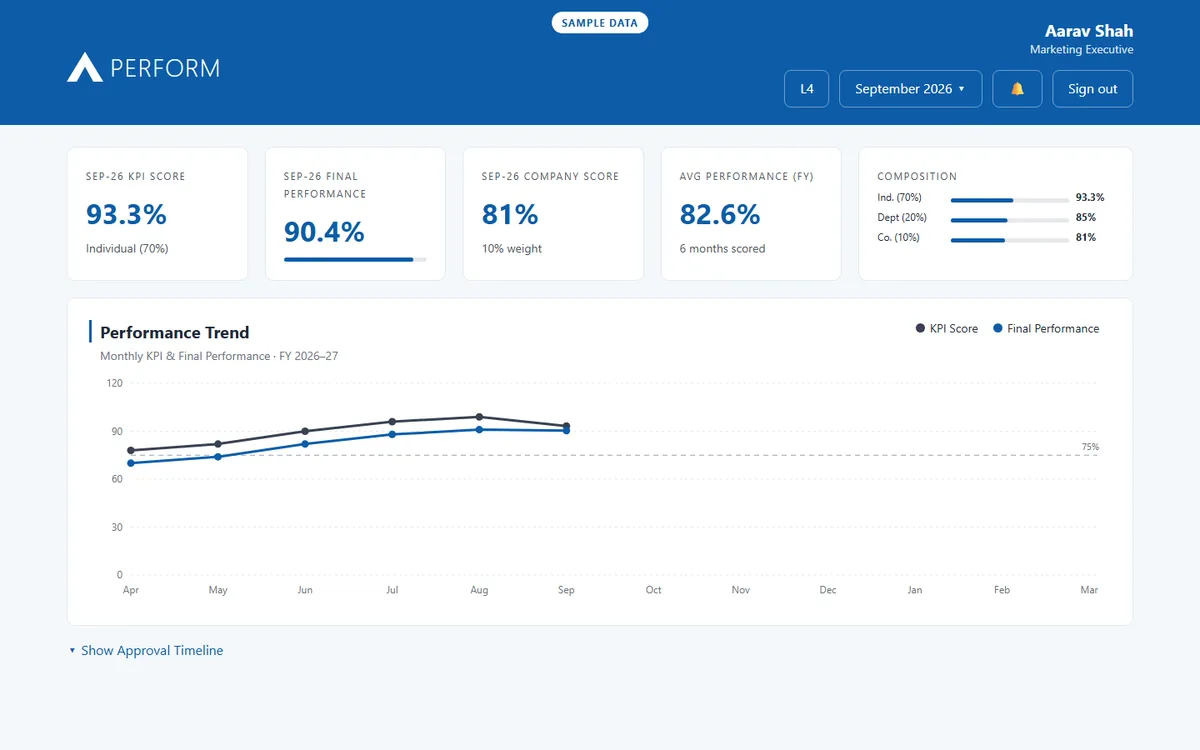Click the L4 level button
The width and height of the screenshot is (1200, 750).
tap(807, 89)
